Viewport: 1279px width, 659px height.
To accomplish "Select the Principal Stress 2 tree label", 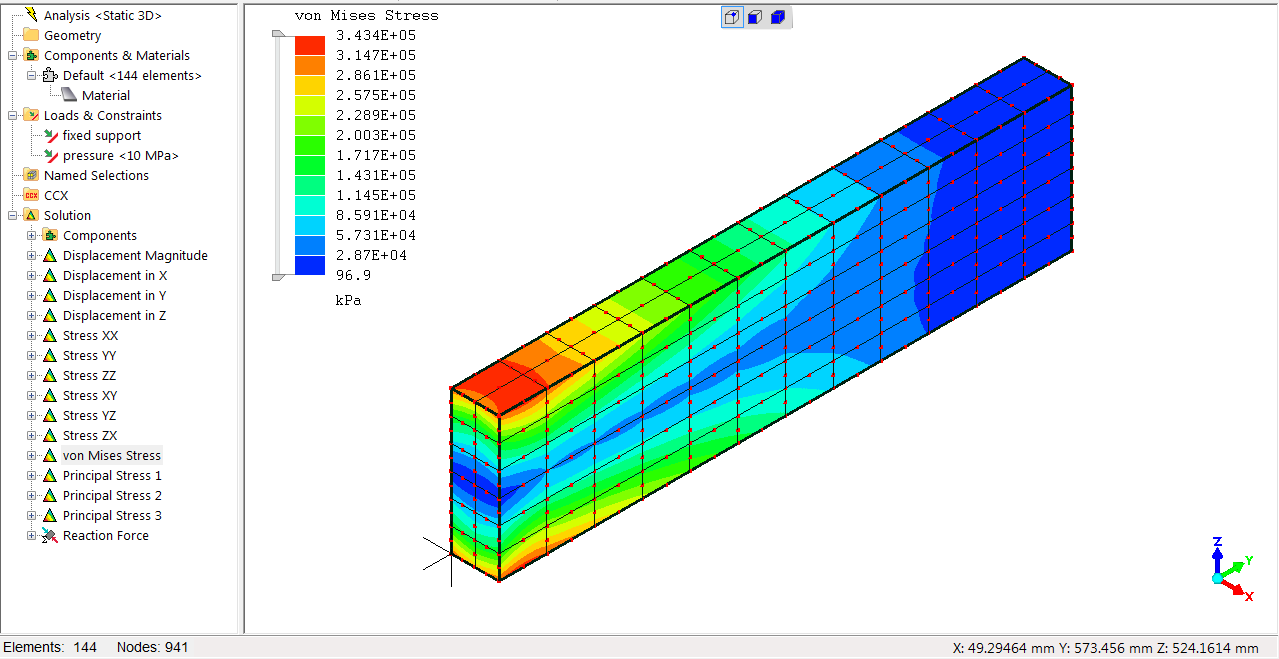I will click(112, 495).
